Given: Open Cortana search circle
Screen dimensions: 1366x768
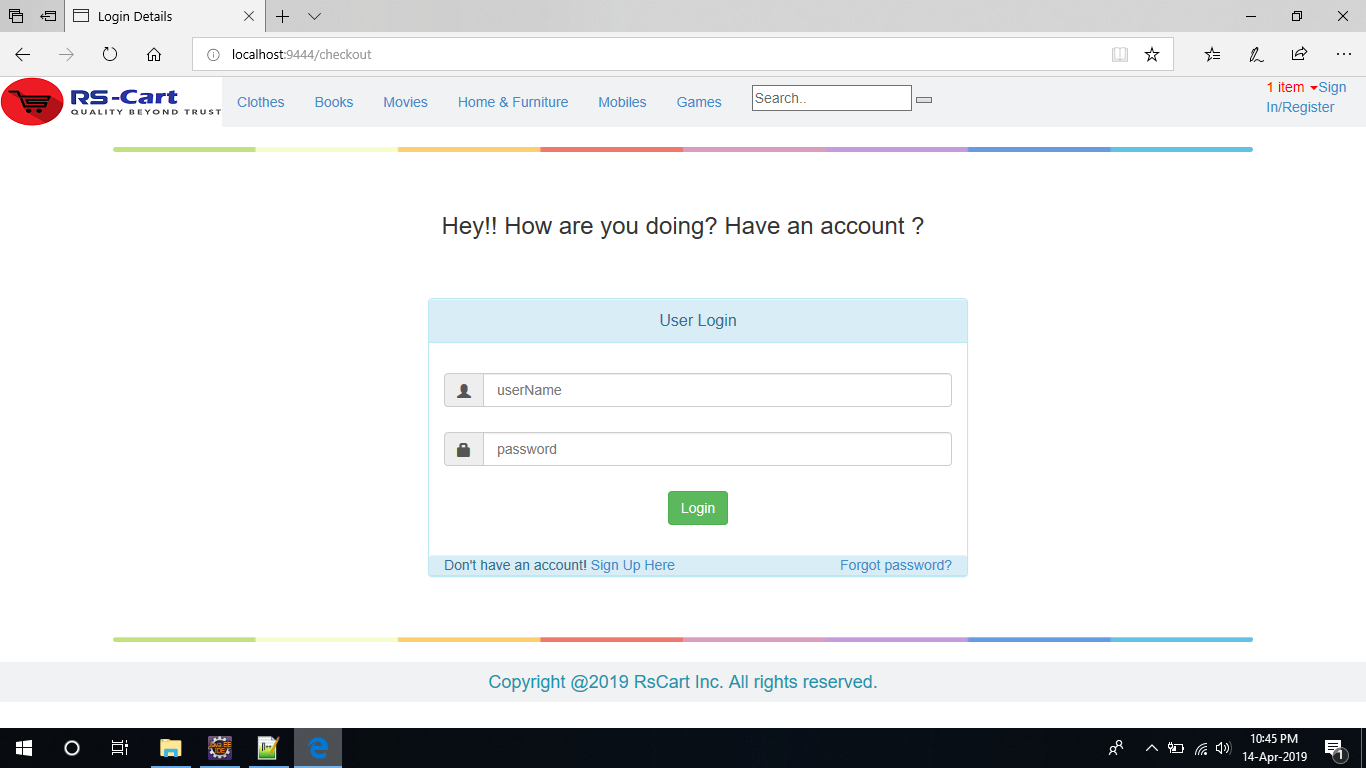Looking at the screenshot, I should [72, 748].
